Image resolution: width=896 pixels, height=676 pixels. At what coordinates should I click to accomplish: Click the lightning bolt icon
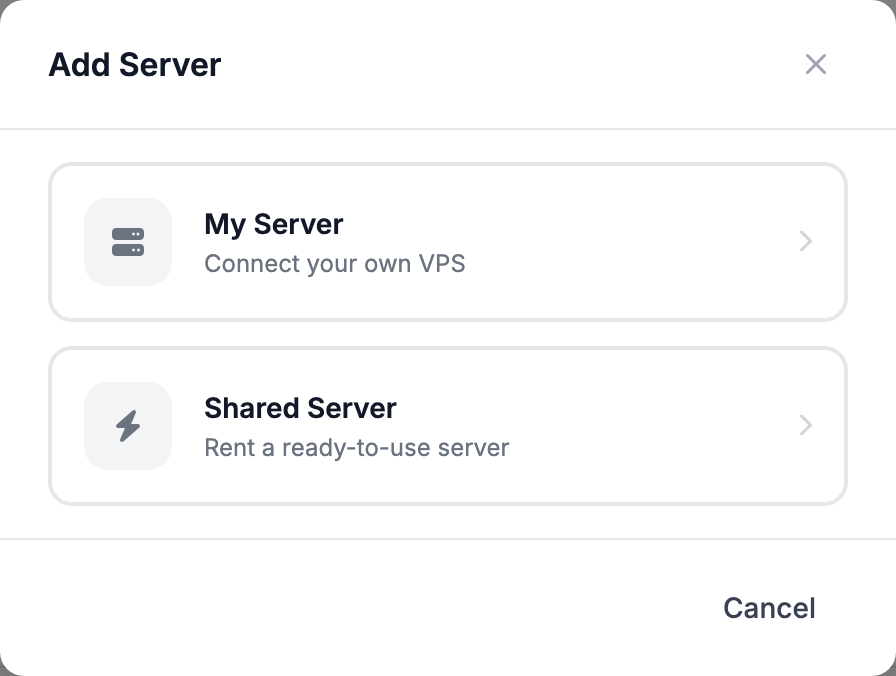point(128,426)
